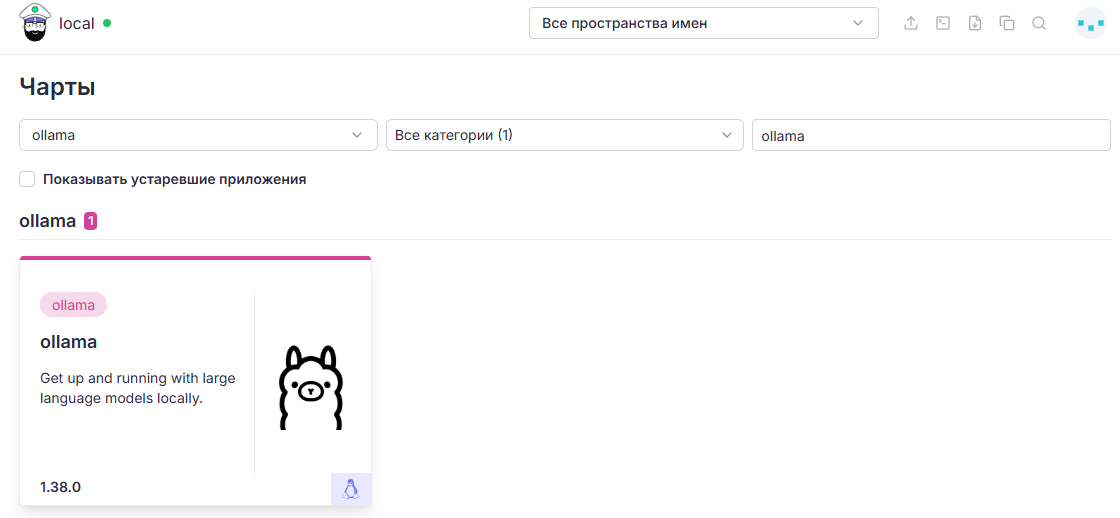
Task: Click the chevron arrow of ollama repository selector
Action: [x=357, y=135]
